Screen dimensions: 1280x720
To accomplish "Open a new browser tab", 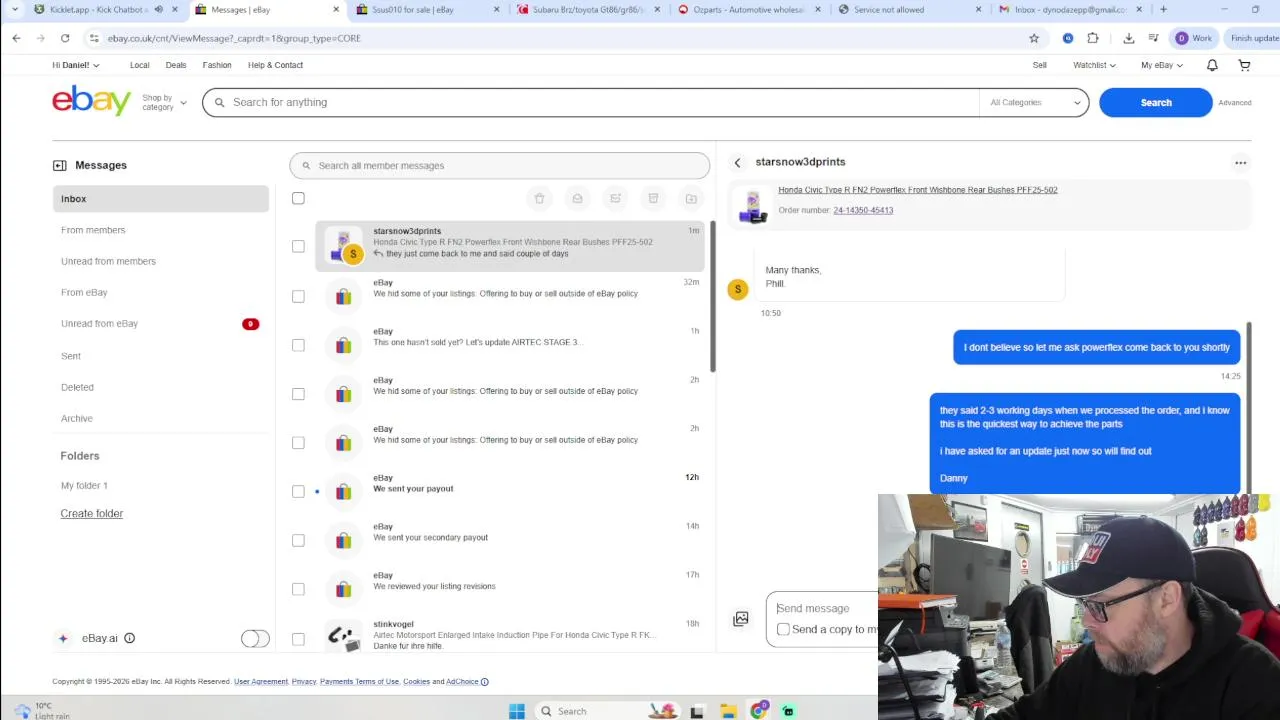I will click(1163, 9).
